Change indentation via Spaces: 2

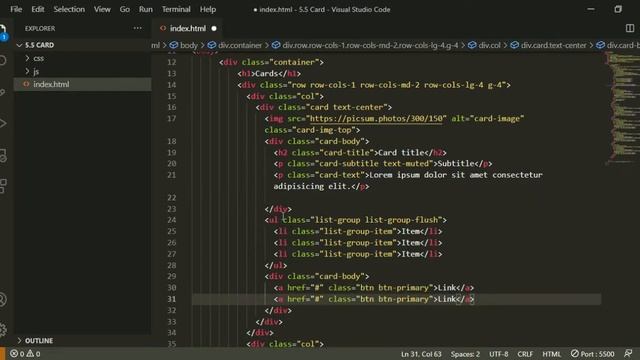point(465,353)
